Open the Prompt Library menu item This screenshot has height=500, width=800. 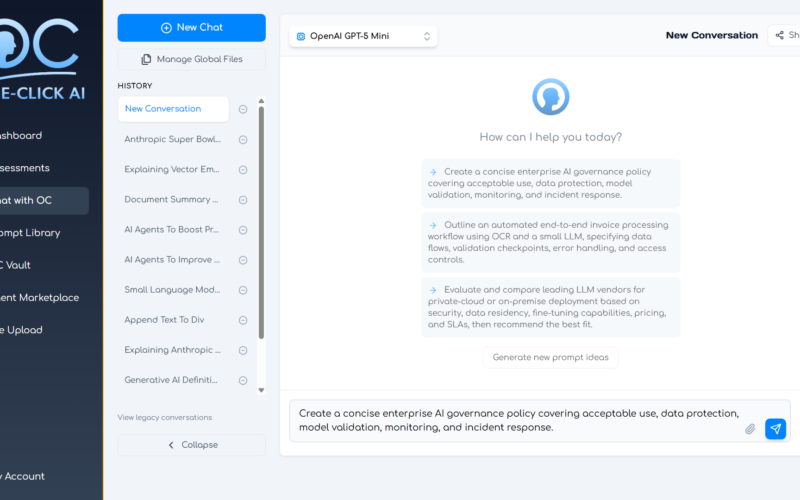coord(30,233)
